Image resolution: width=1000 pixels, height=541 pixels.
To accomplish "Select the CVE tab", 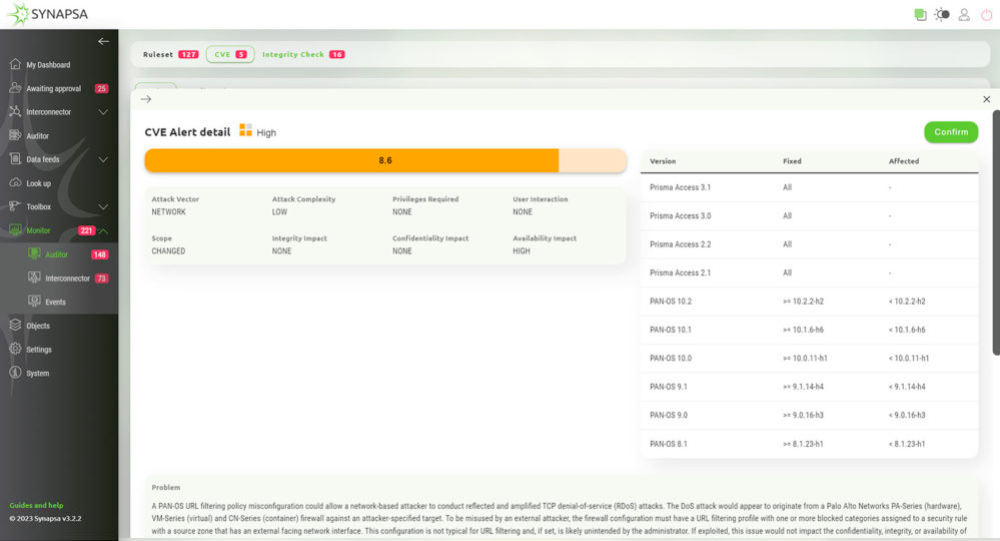I will 230,54.
